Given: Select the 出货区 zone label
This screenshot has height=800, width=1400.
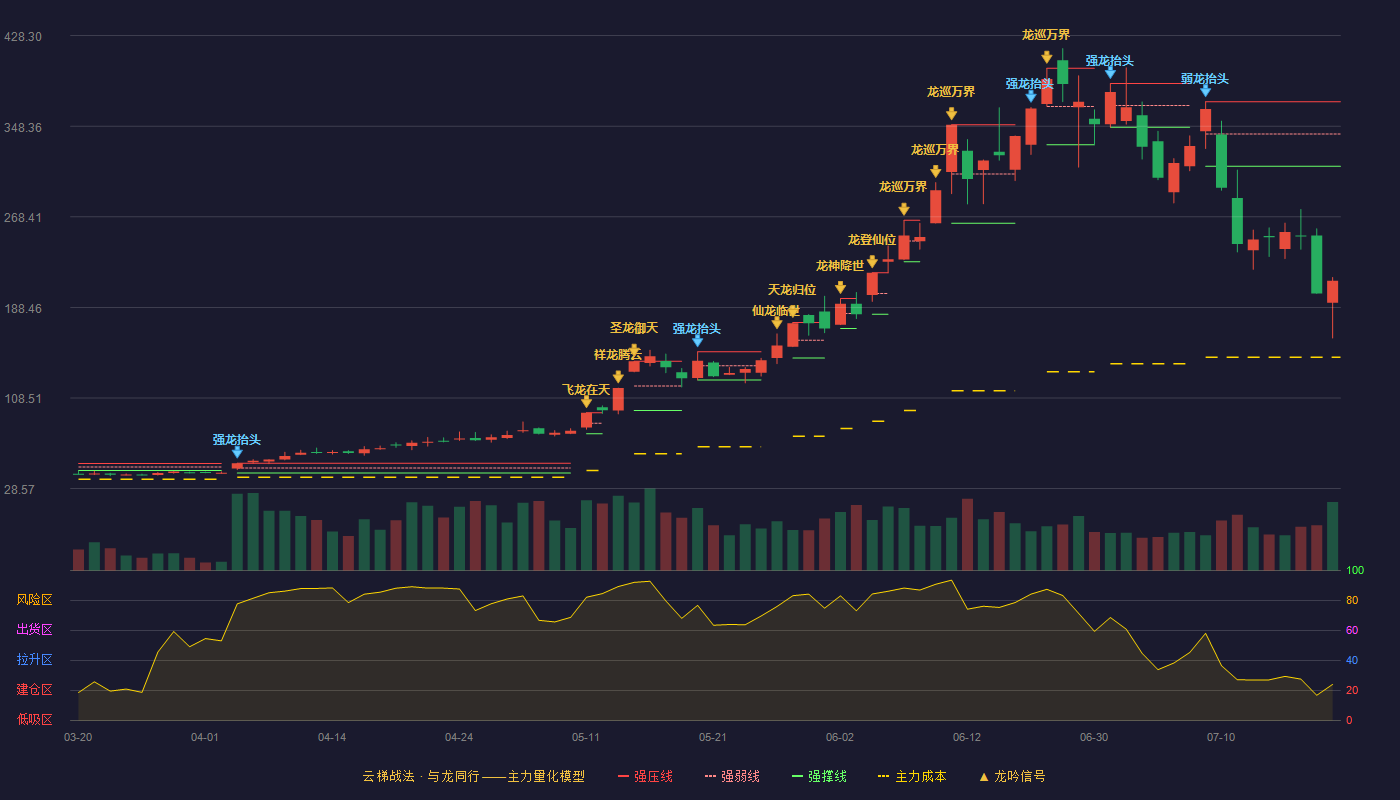Looking at the screenshot, I should 35,630.
